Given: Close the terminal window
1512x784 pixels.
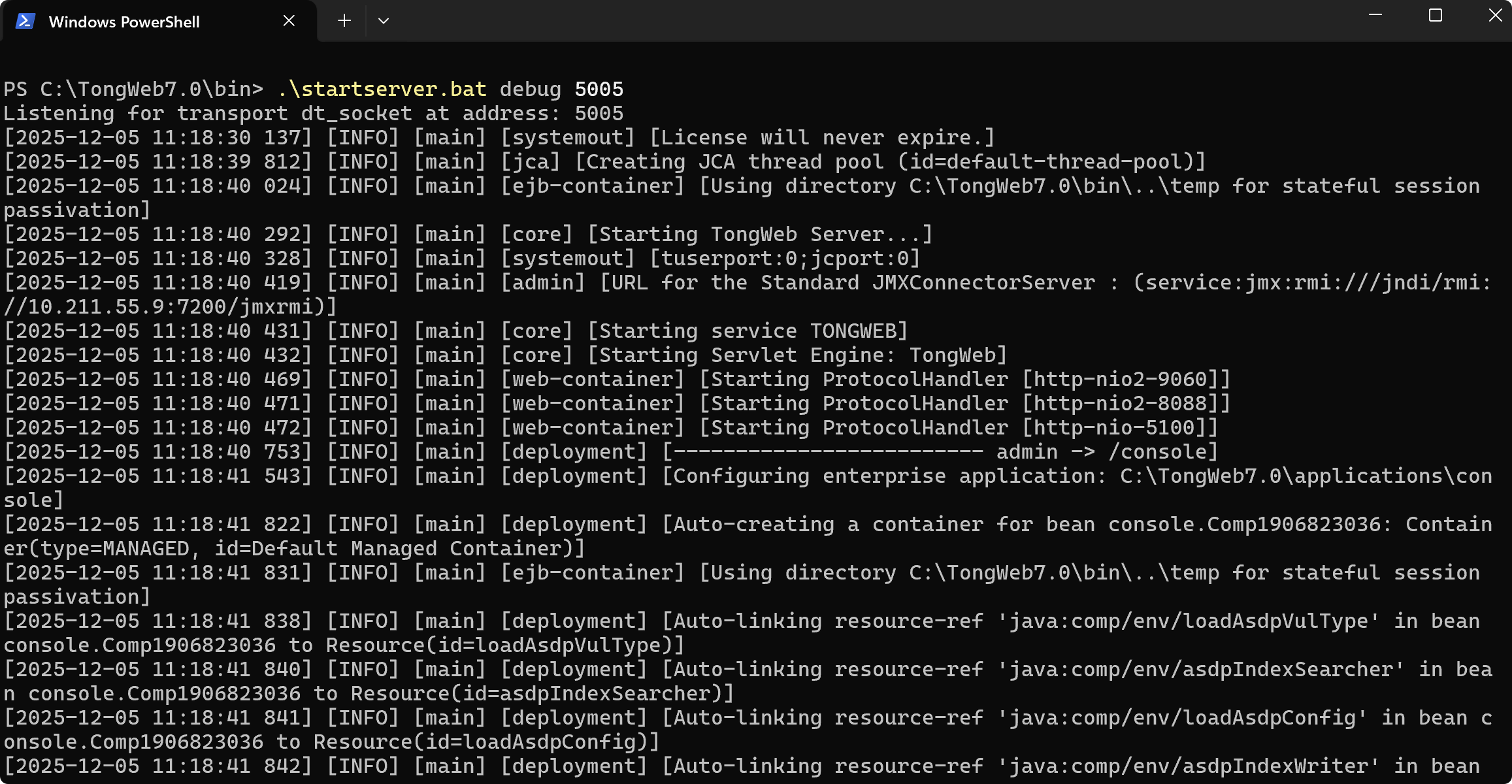Looking at the screenshot, I should tap(1495, 15).
